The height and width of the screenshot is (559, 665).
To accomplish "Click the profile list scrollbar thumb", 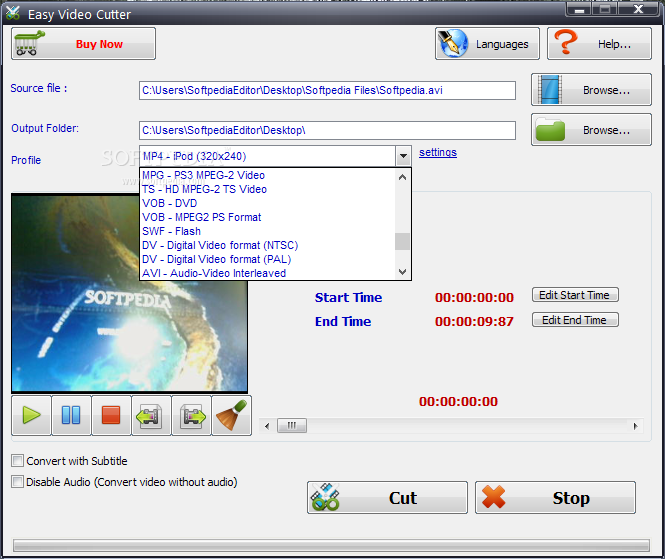I will (x=402, y=241).
